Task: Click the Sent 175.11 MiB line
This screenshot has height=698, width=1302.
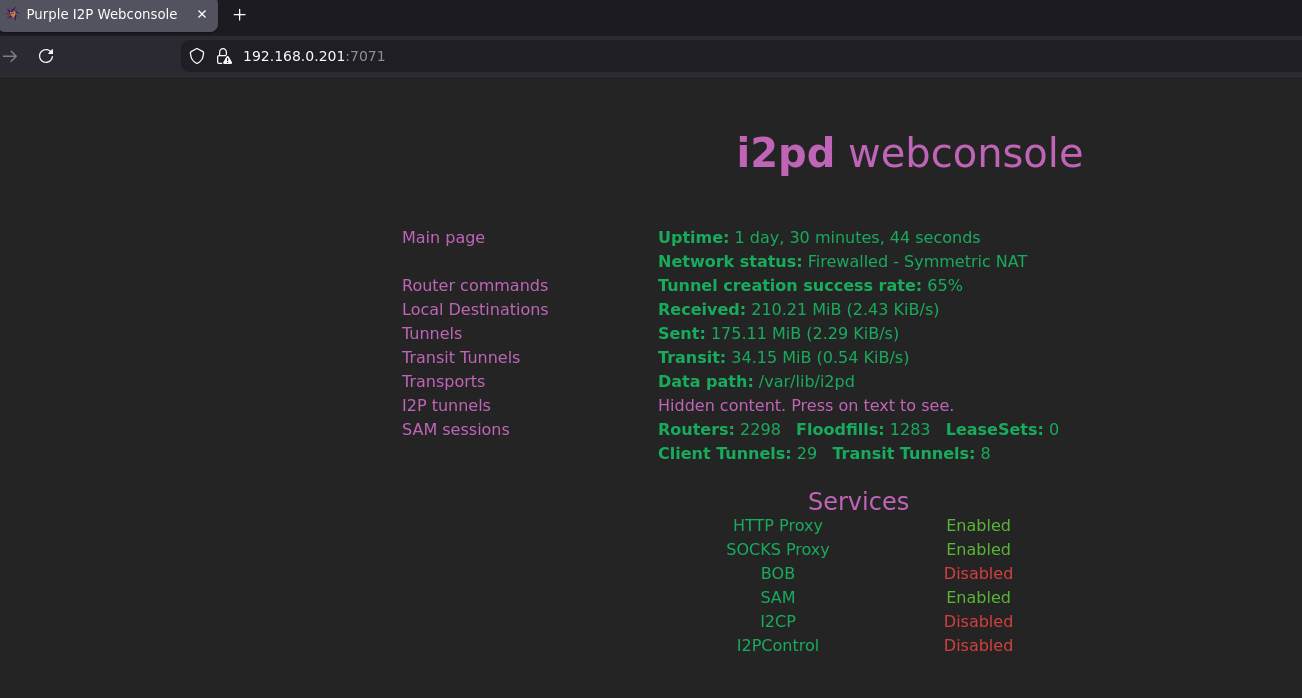Action: [x=778, y=334]
